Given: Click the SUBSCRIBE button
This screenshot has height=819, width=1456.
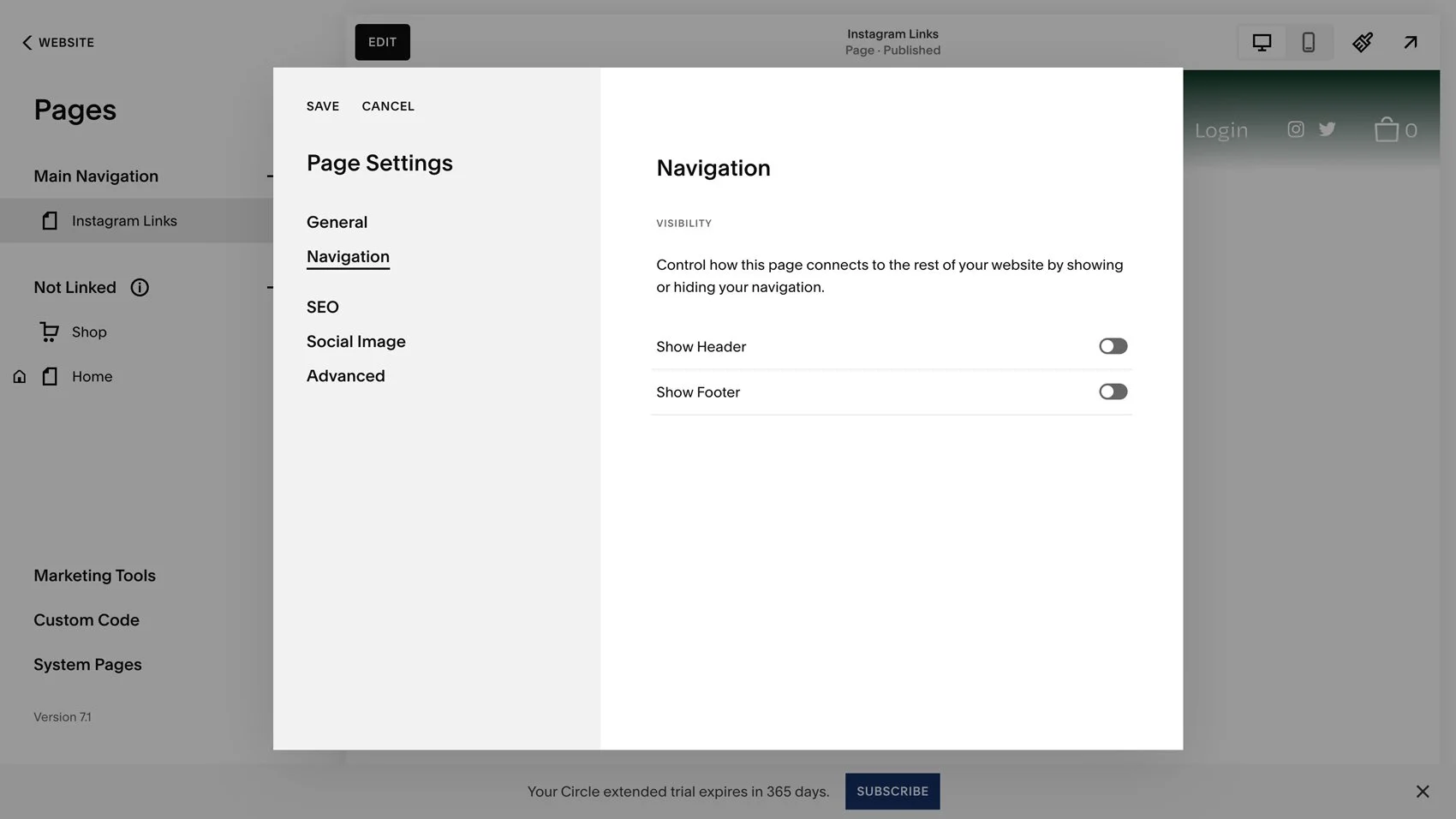Looking at the screenshot, I should [x=892, y=791].
